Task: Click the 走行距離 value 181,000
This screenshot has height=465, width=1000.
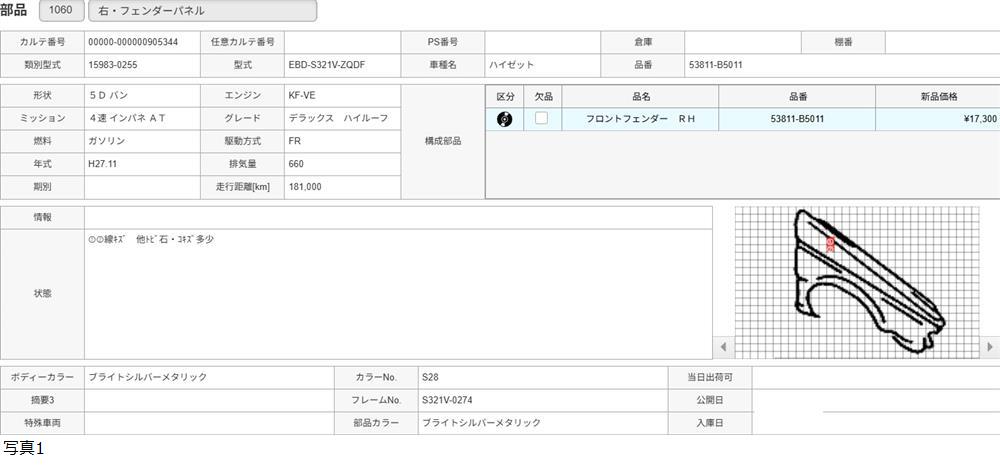Action: click(x=341, y=187)
